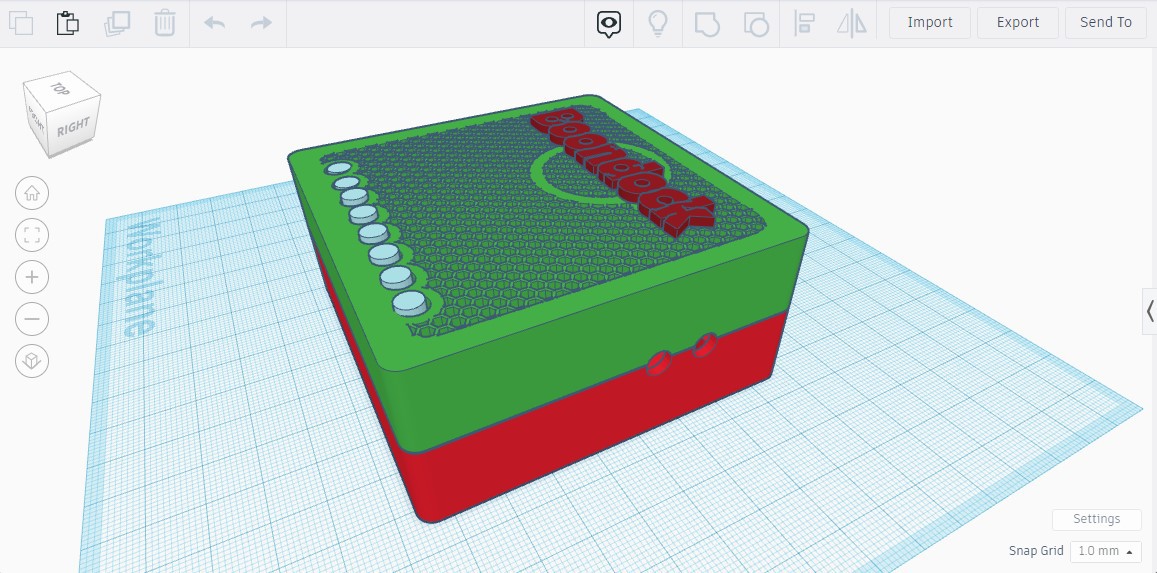Screen dimensions: 1157x573
Task: Click the Undo arrow
Action: [x=215, y=23]
